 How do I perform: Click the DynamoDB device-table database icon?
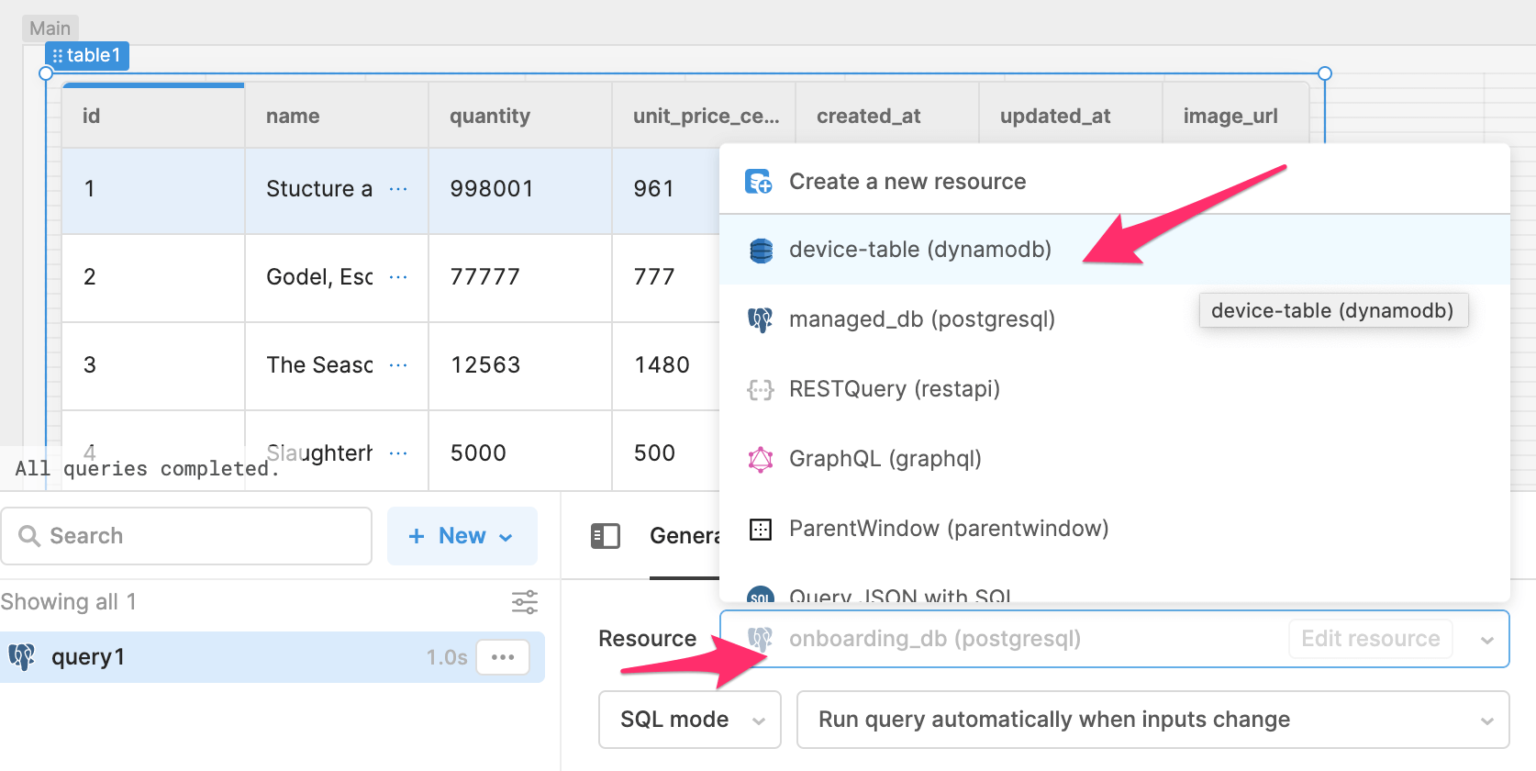(761, 250)
